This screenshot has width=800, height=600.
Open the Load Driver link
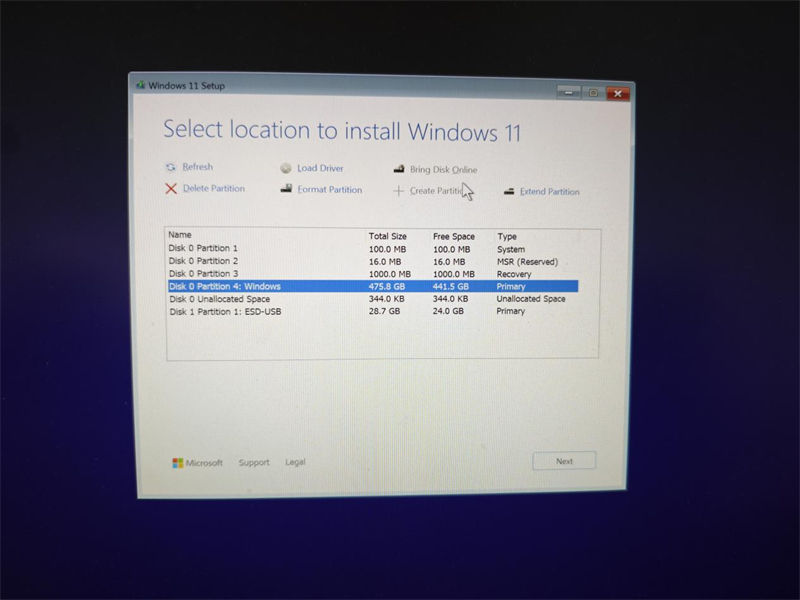(320, 168)
